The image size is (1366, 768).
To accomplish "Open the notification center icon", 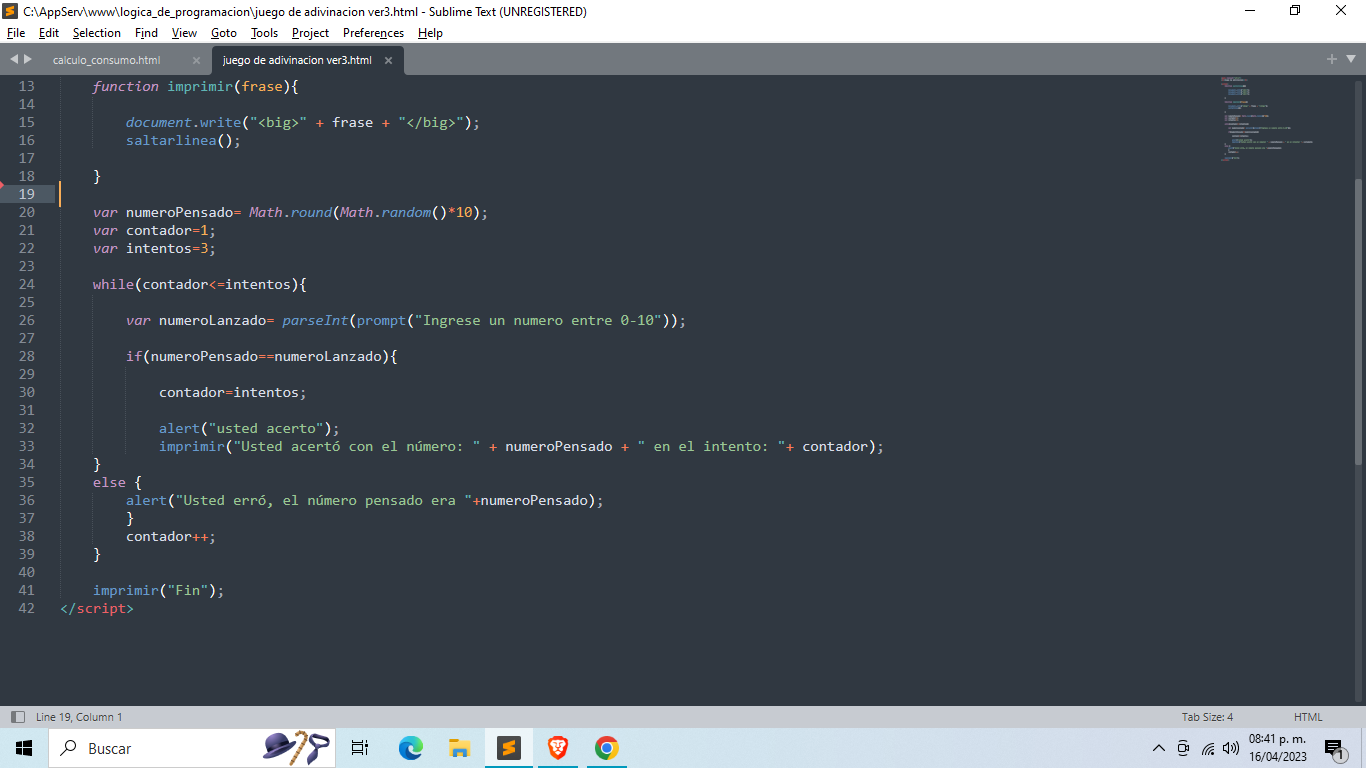I will [x=1335, y=749].
